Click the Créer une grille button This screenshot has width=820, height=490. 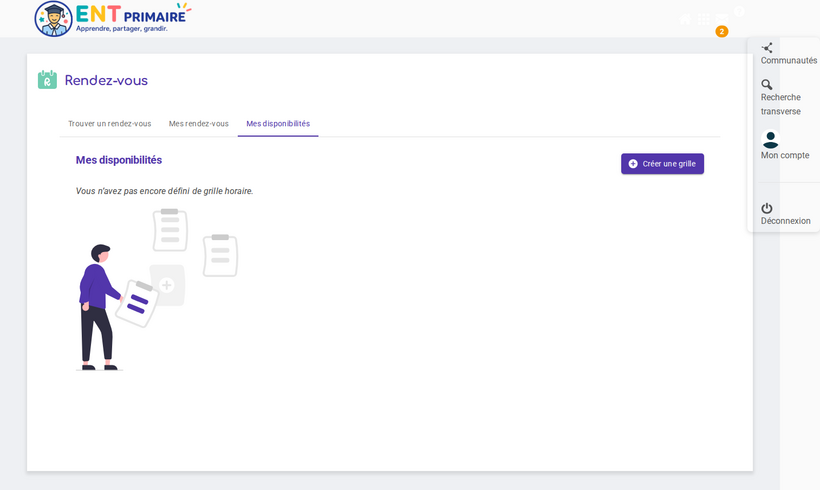click(663, 164)
